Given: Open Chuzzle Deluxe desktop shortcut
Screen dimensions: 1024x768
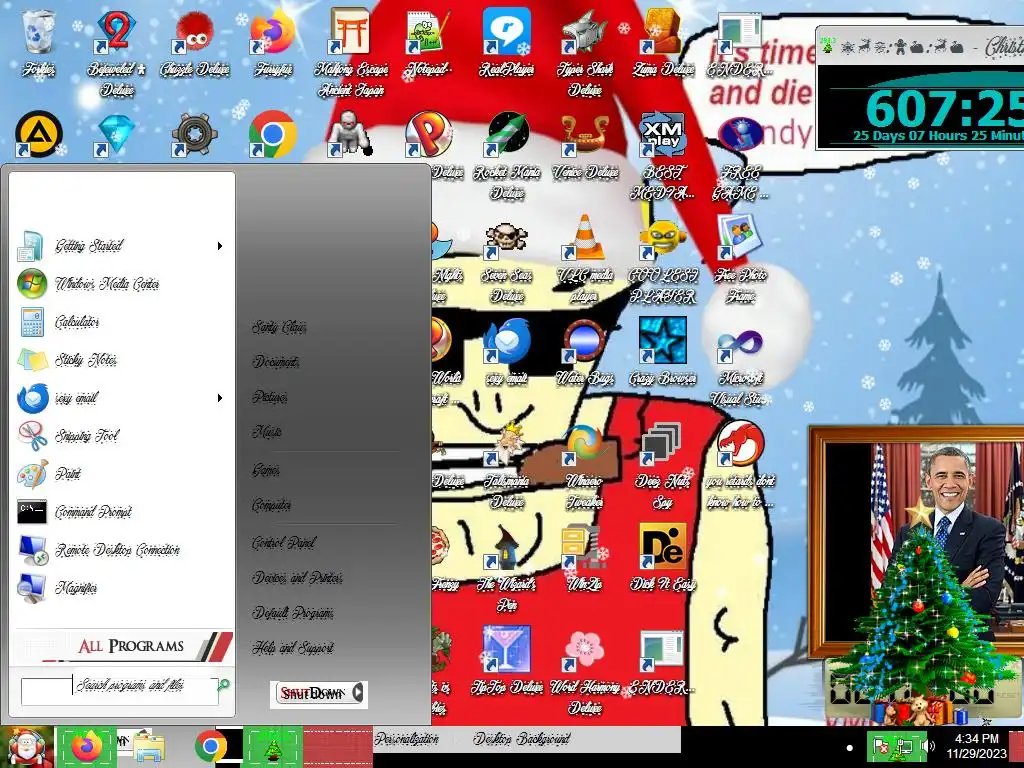Looking at the screenshot, I should (195, 43).
